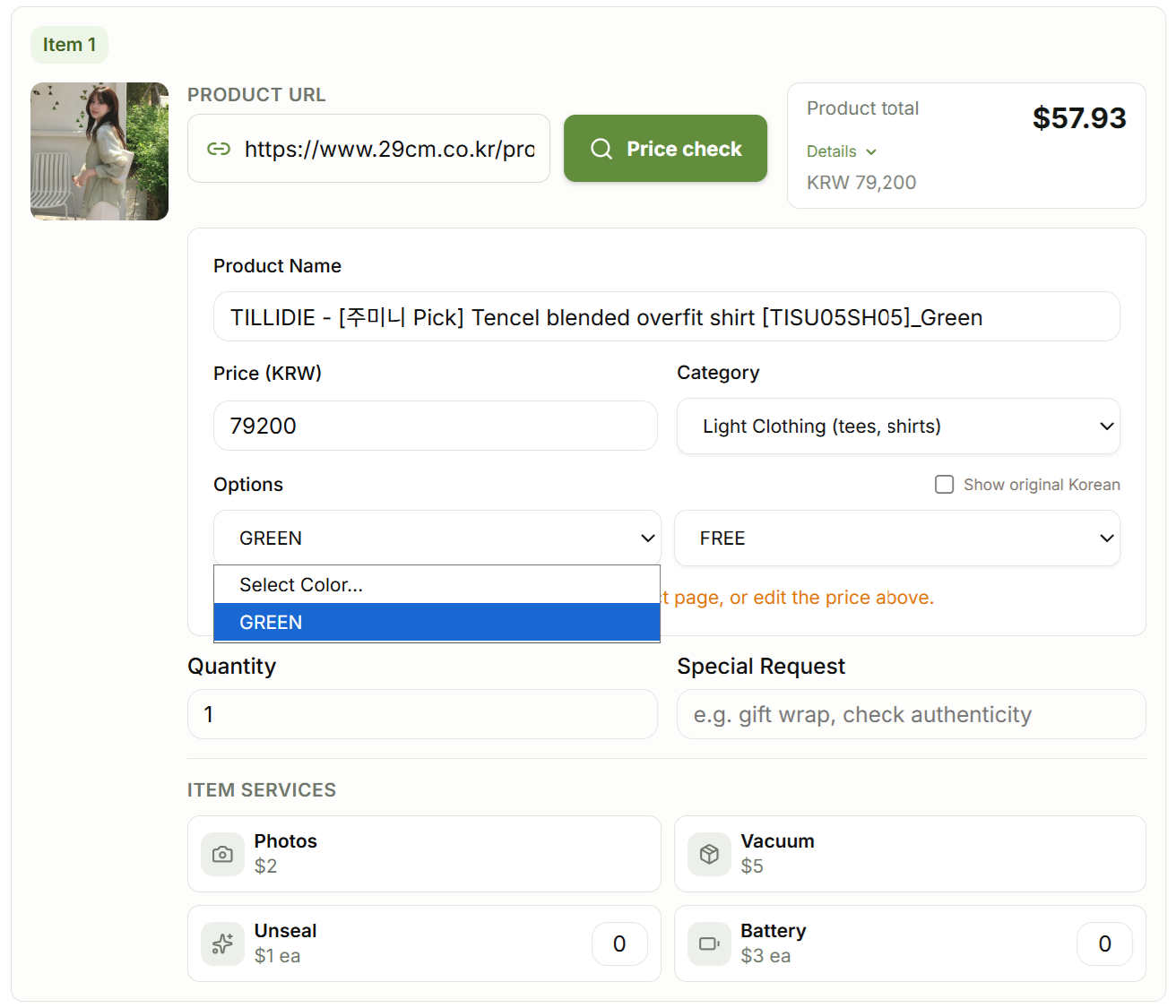The image size is (1176, 1008).
Task: Click the ITEM SERVICES heading
Action: pos(262,790)
